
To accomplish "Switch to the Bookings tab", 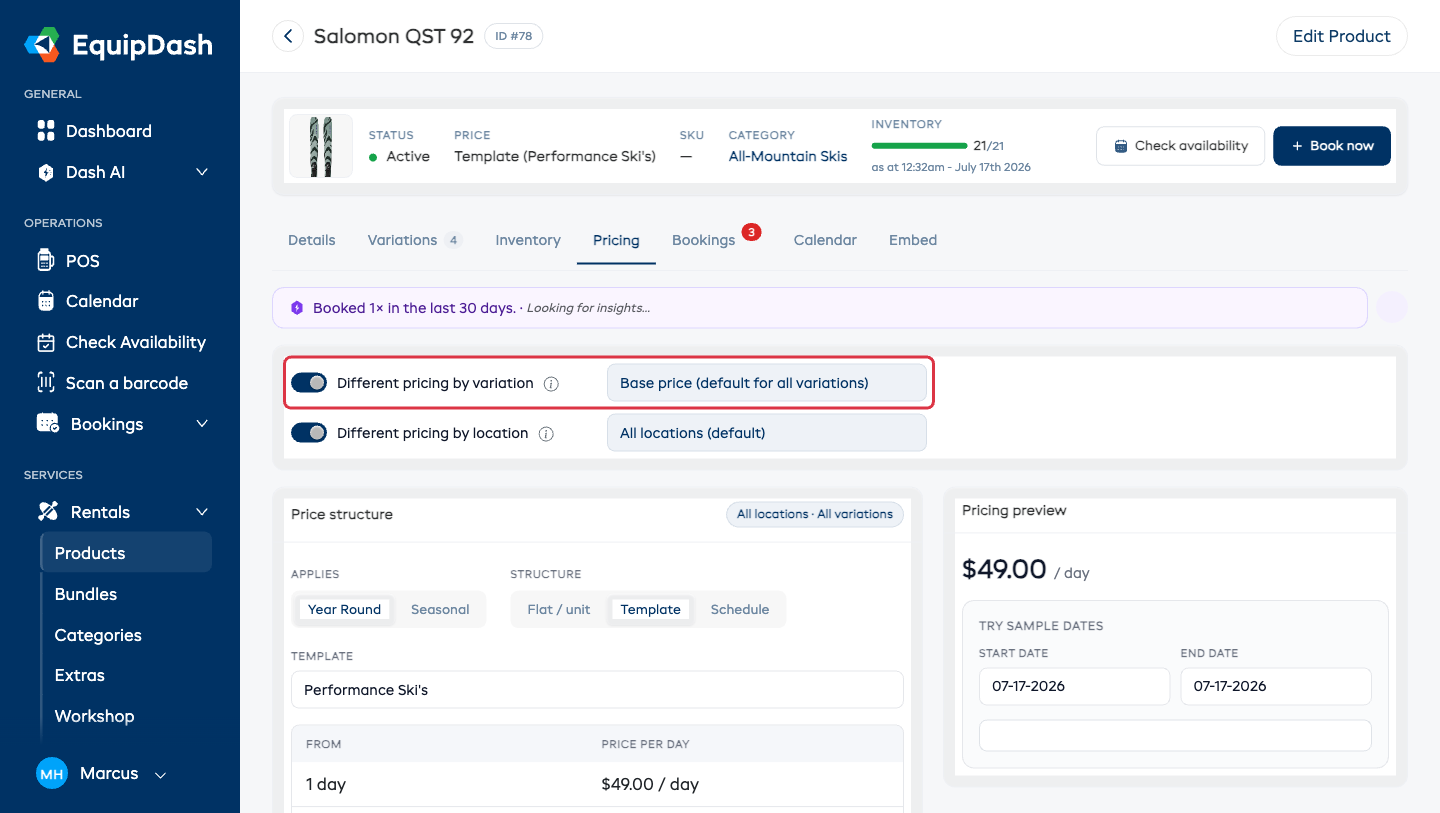I will [x=704, y=241].
